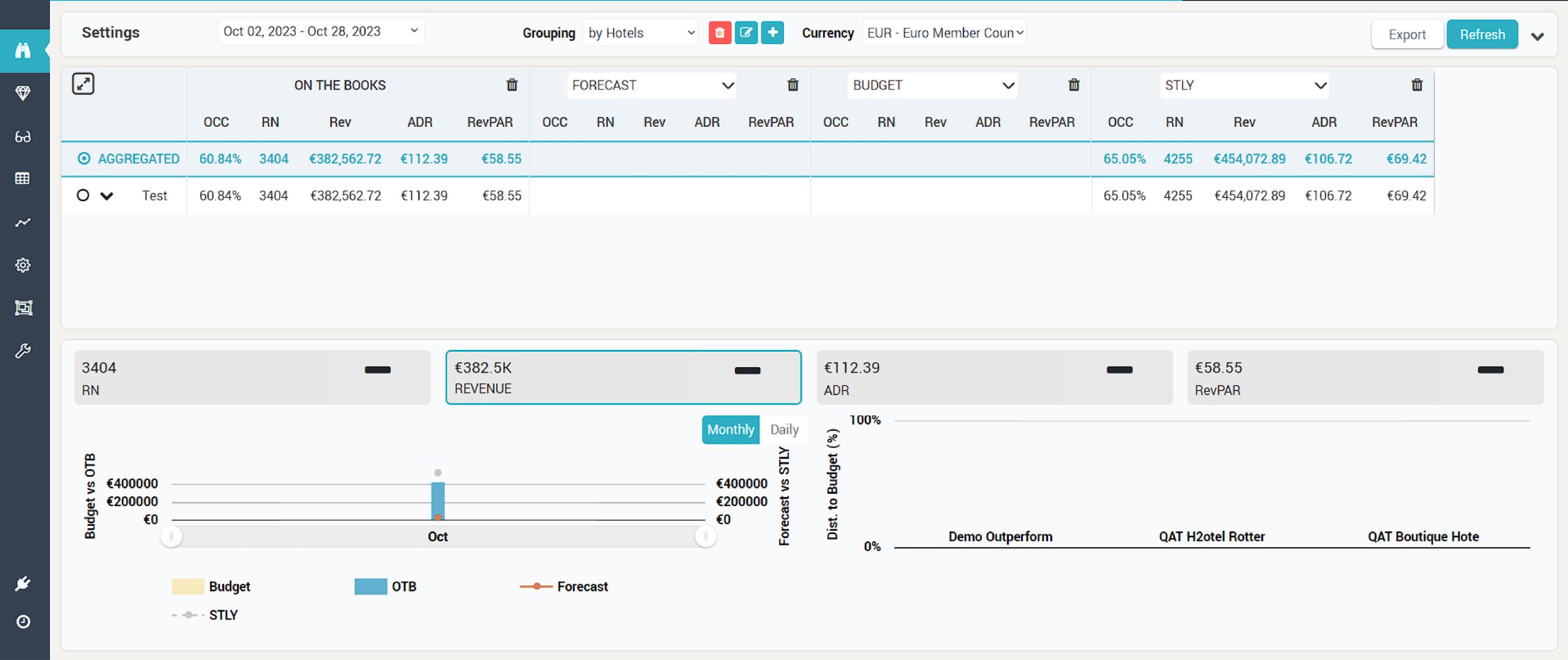Click aggregated OTB revenue €382,562.72
The width and height of the screenshot is (1568, 660).
pyautogui.click(x=345, y=159)
